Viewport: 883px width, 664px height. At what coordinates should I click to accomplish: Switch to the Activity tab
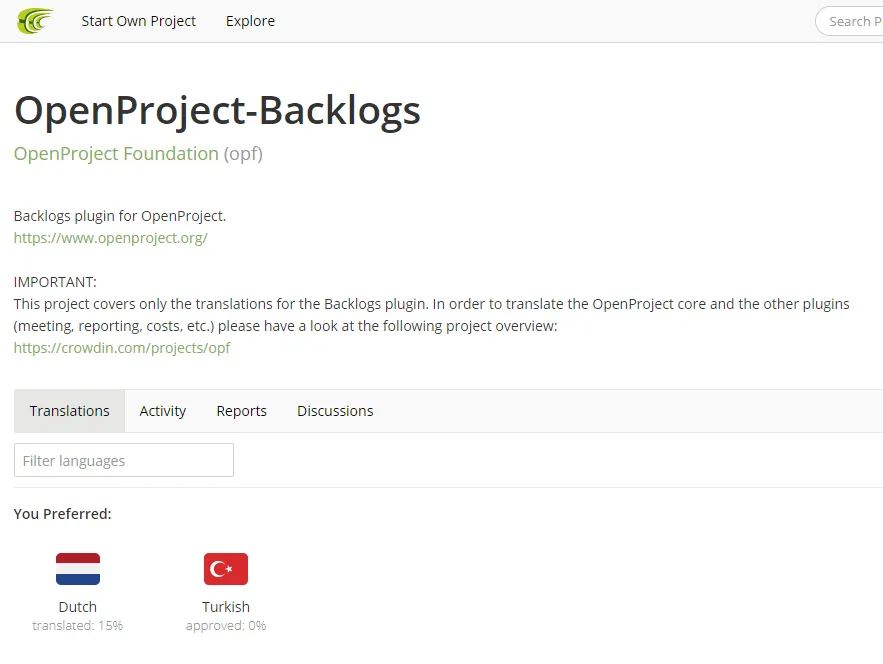point(163,411)
